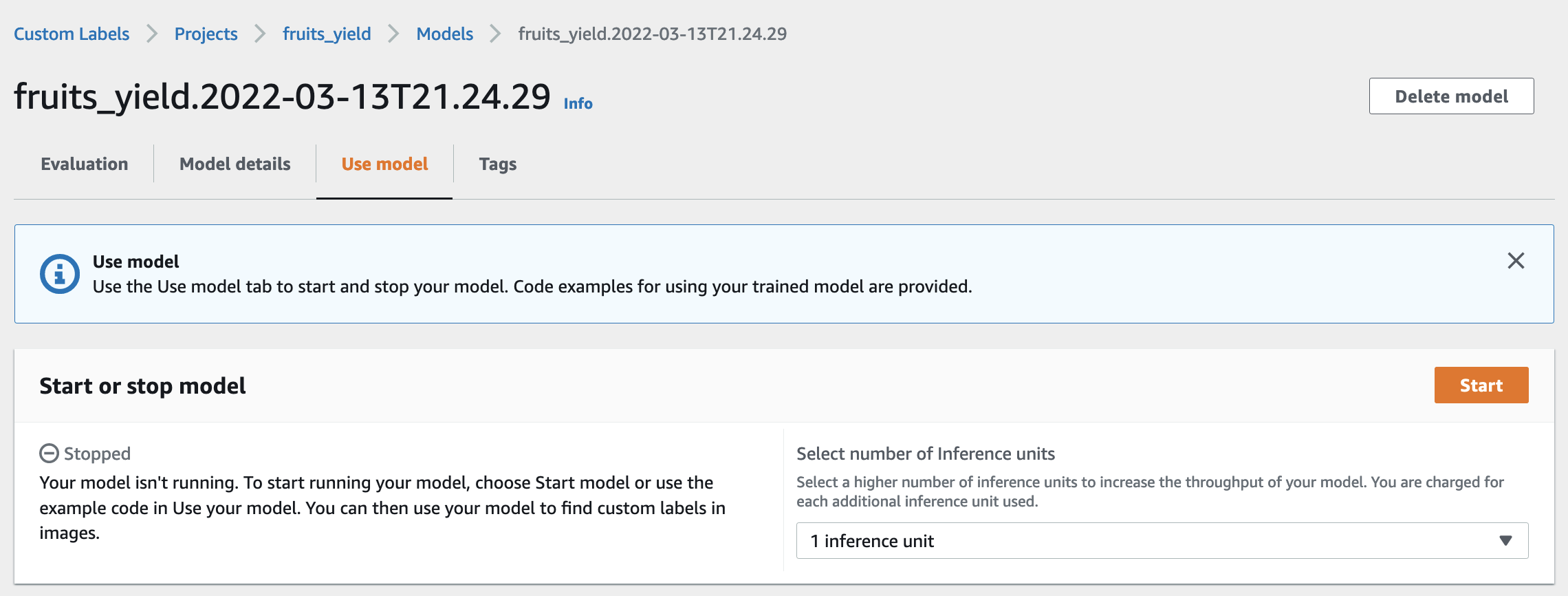The image size is (1568, 596).
Task: Open the fruits_yield breadcrumb link
Action: (327, 34)
